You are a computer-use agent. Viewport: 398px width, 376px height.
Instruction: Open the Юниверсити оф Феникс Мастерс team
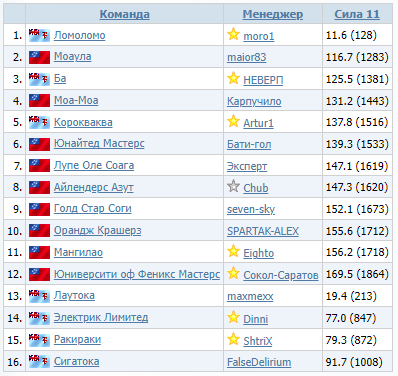137,274
